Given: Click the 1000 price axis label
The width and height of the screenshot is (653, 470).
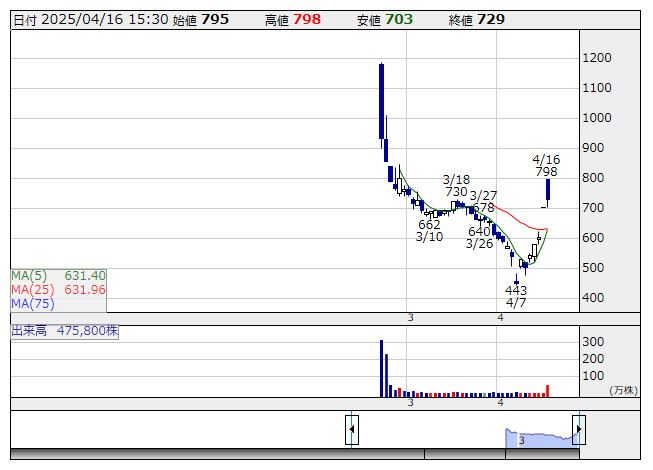Looking at the screenshot, I should point(597,118).
